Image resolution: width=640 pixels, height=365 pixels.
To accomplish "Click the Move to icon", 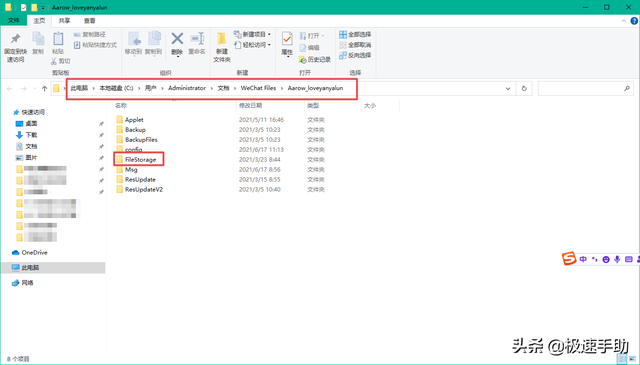I will click(x=134, y=39).
